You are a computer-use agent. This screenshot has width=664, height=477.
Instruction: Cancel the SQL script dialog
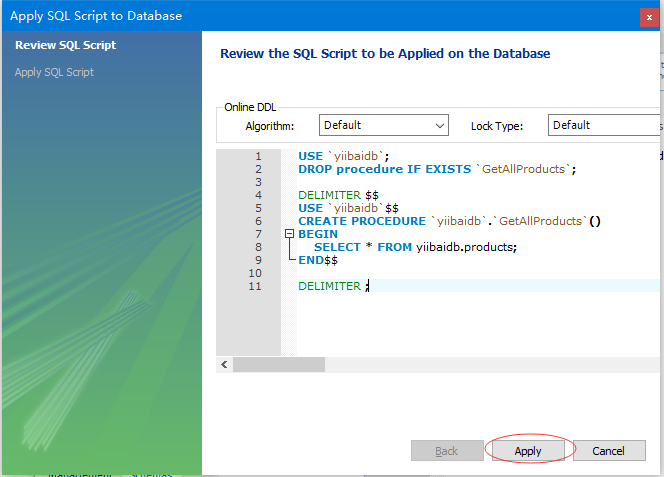click(x=609, y=451)
